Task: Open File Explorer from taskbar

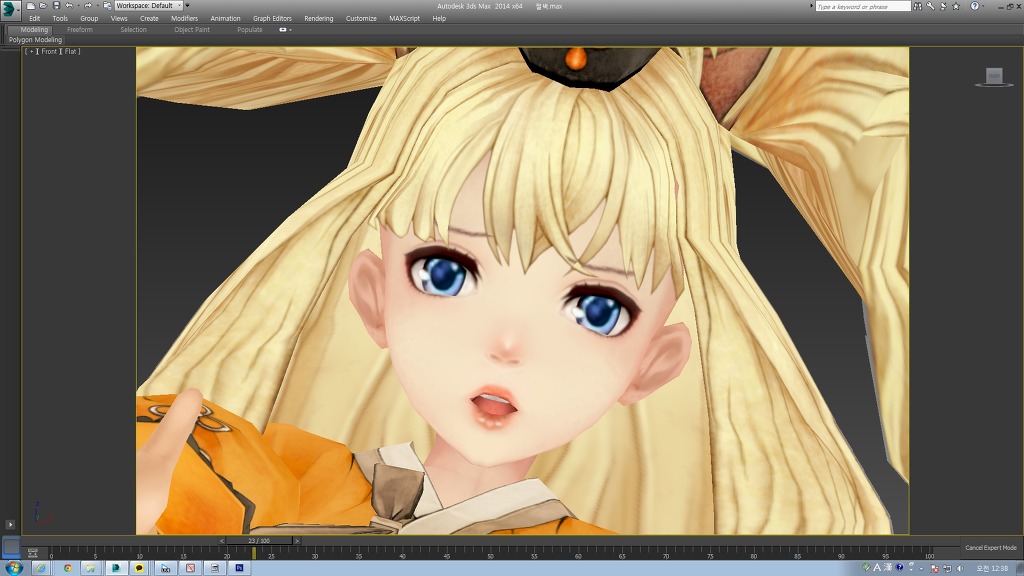Action: (x=91, y=568)
